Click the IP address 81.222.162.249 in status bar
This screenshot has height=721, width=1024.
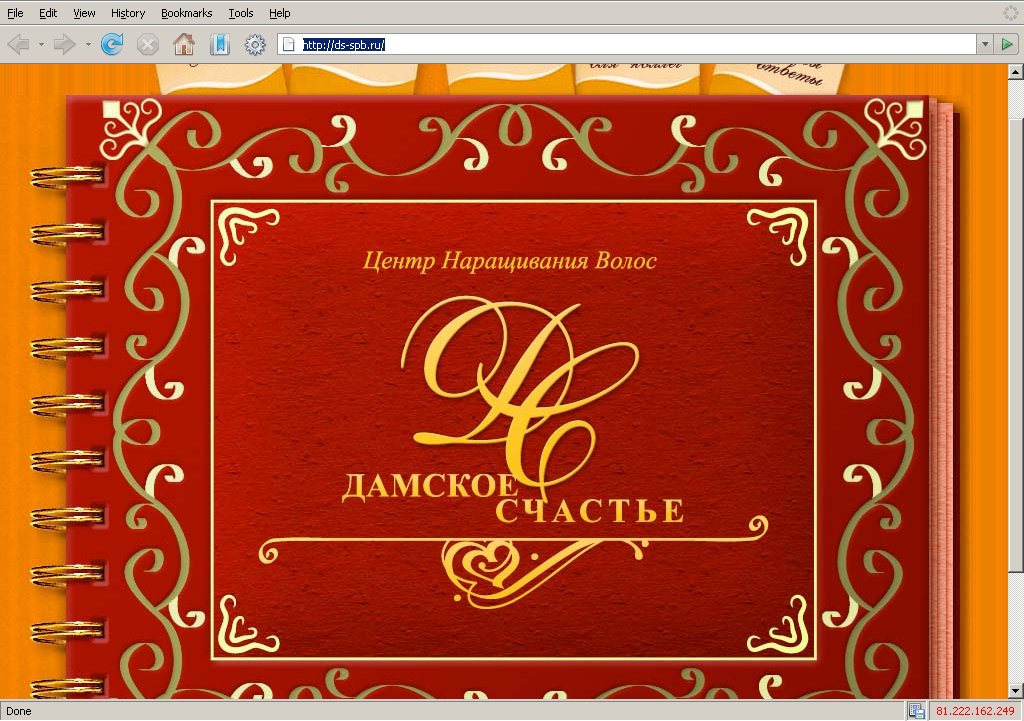pos(975,711)
